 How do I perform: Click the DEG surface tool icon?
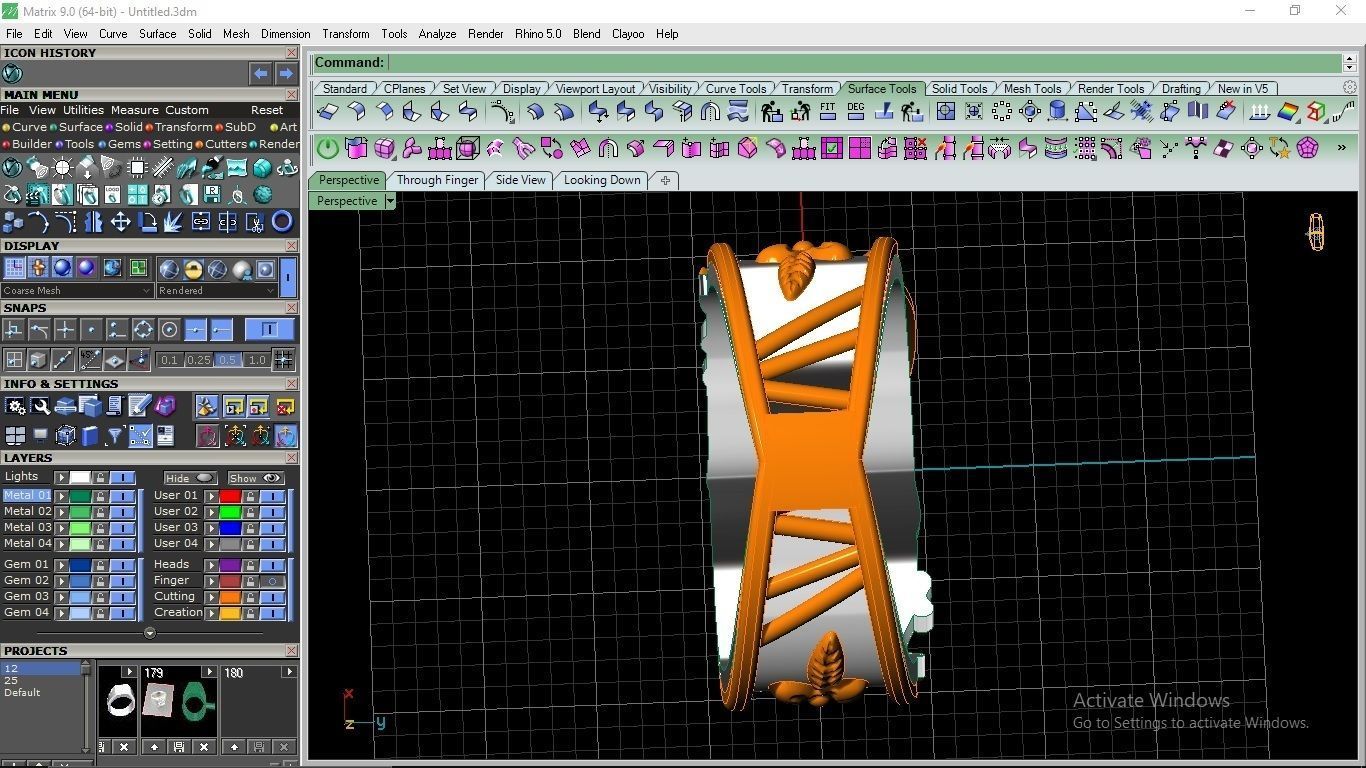pos(856,111)
